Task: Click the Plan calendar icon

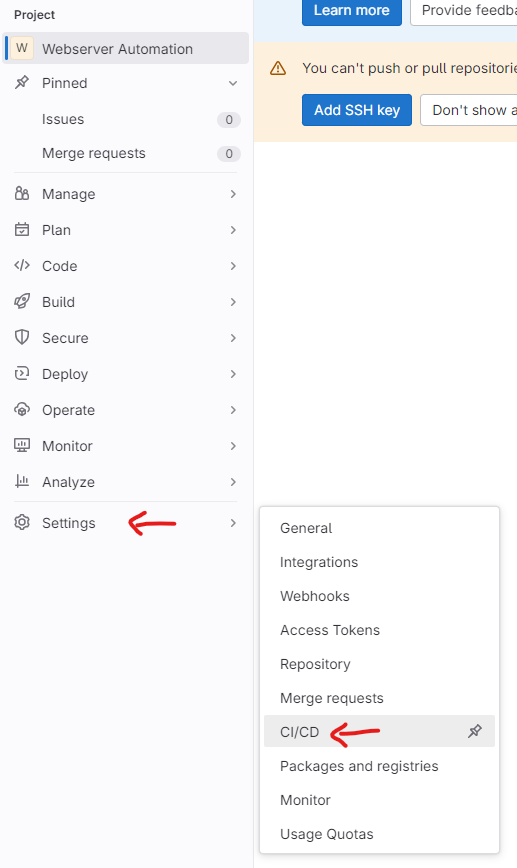Action: pos(22,230)
